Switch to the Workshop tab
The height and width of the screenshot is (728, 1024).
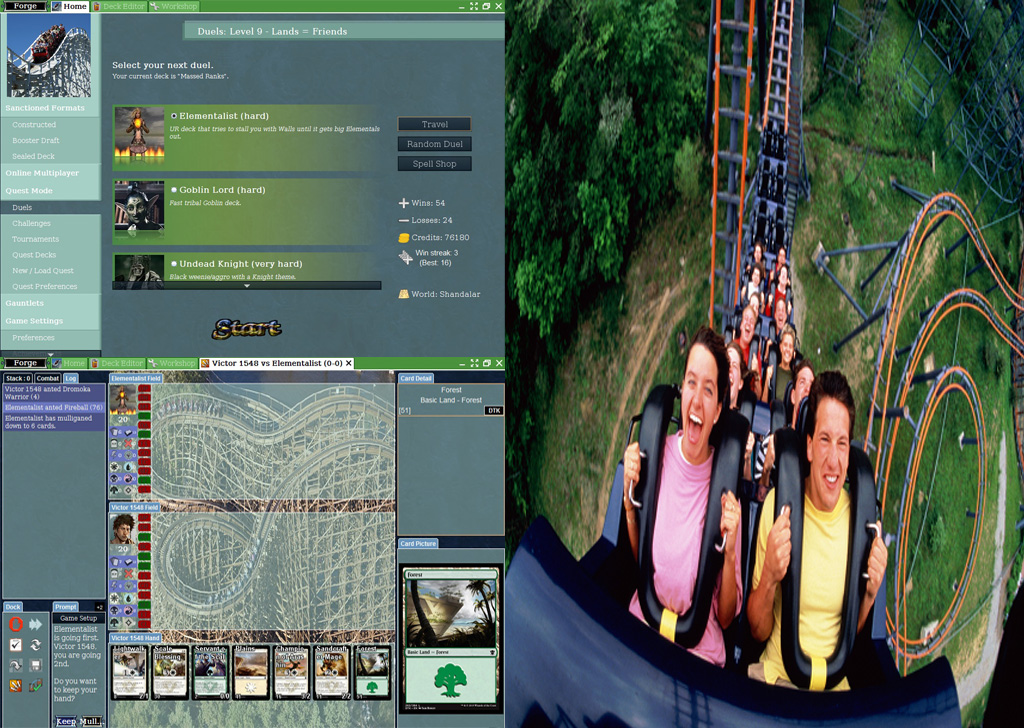click(177, 6)
